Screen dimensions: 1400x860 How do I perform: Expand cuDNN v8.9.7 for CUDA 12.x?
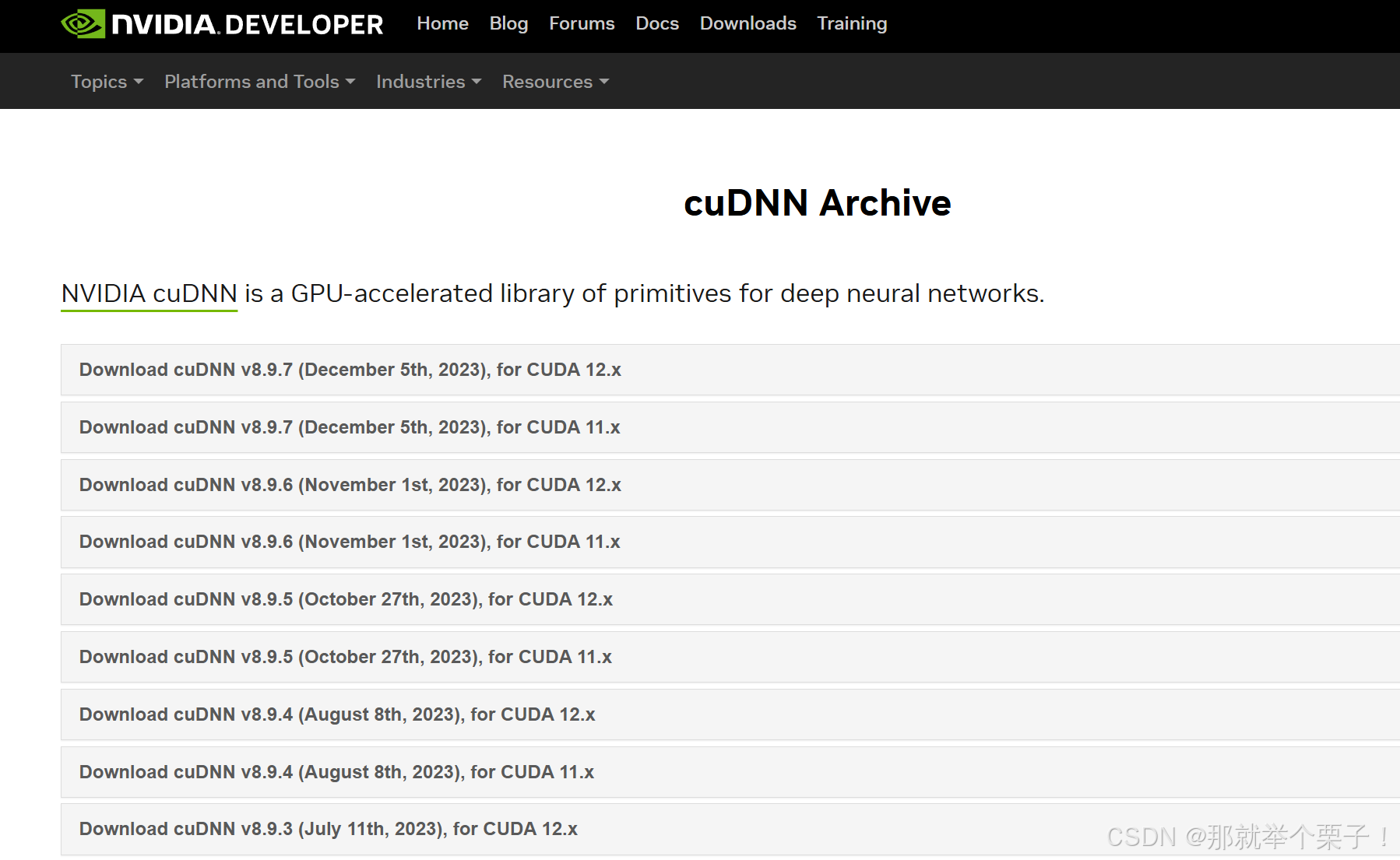(730, 370)
